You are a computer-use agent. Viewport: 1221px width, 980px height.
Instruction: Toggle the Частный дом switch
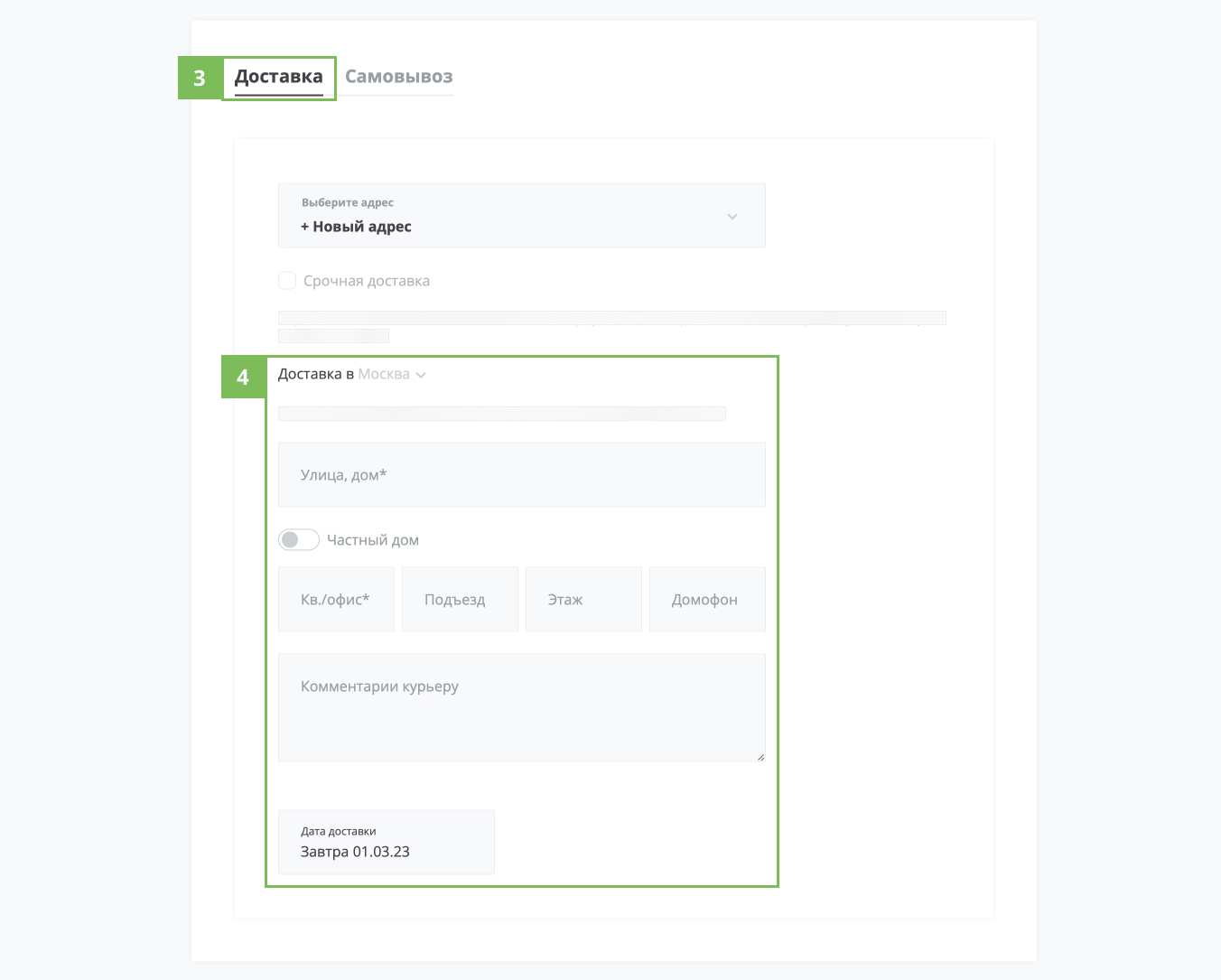pyautogui.click(x=298, y=540)
